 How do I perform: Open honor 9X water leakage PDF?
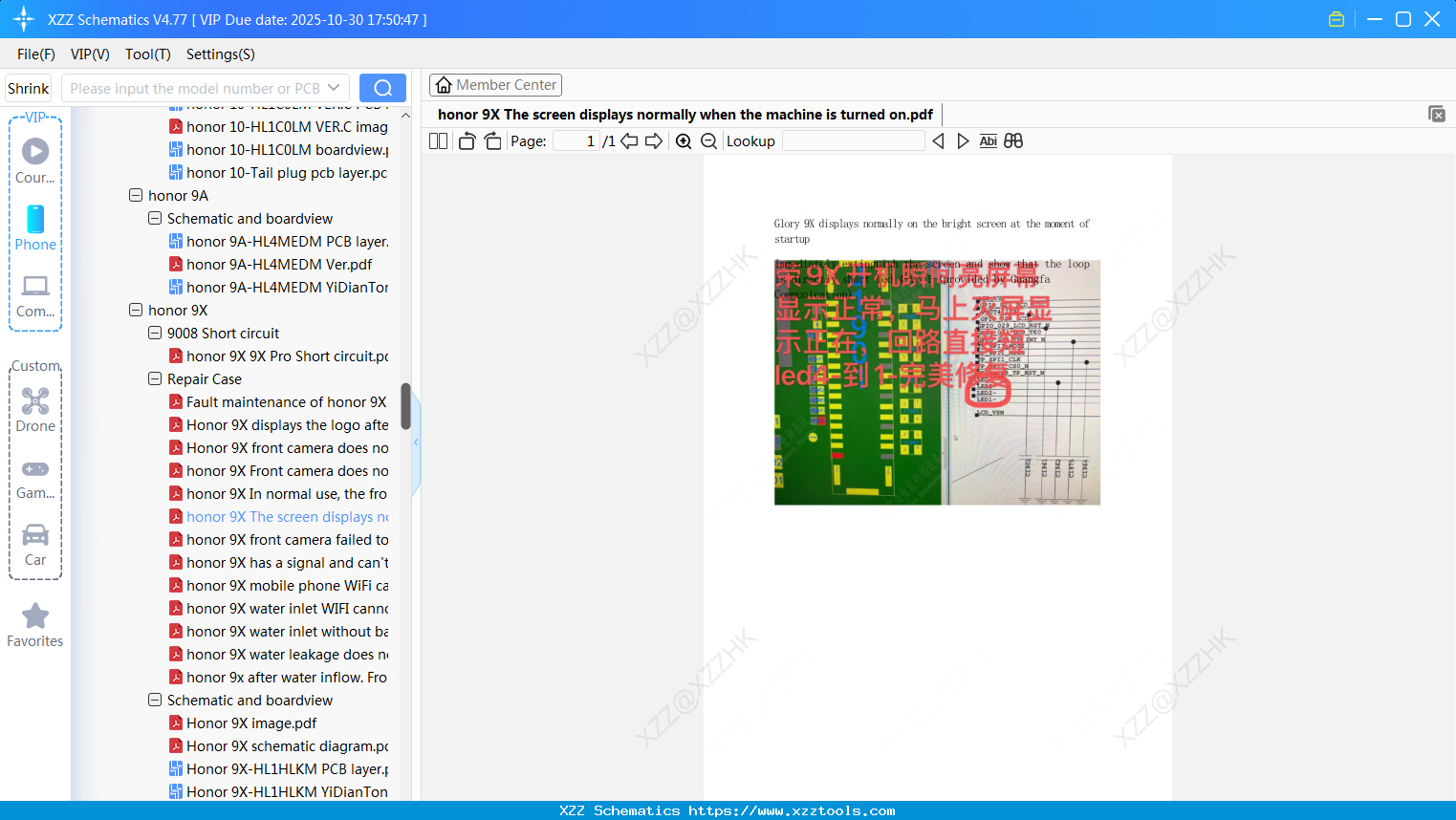click(279, 654)
